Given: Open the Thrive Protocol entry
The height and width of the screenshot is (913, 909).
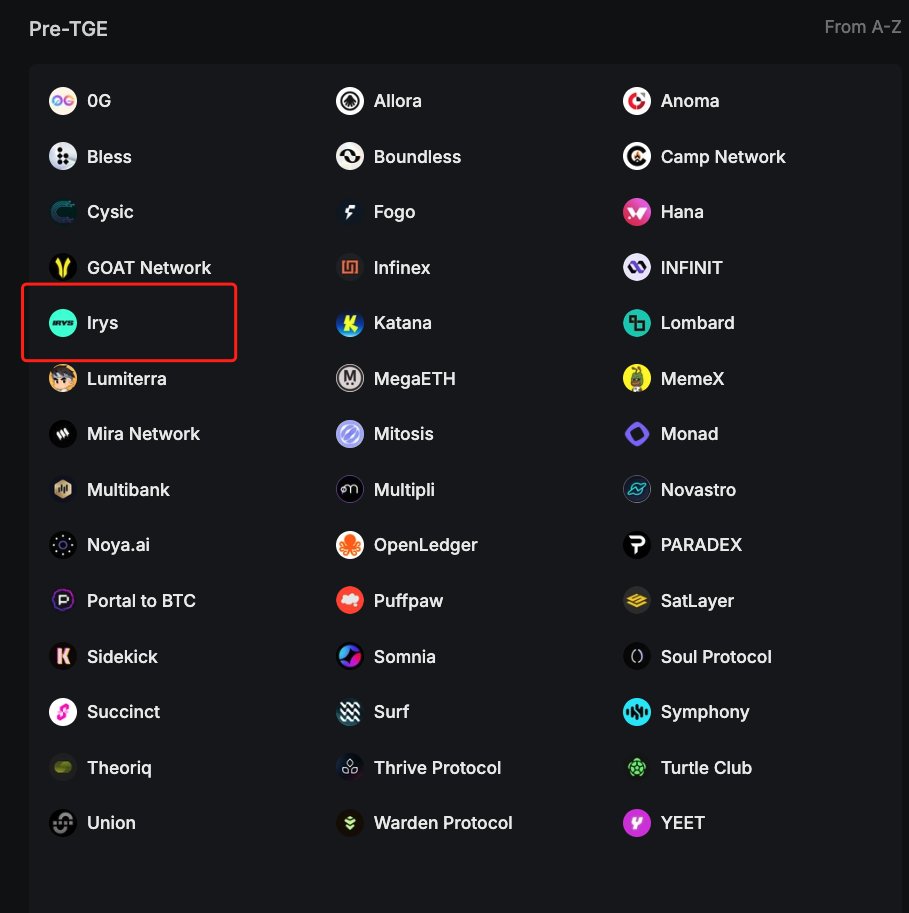Looking at the screenshot, I should tap(418, 767).
